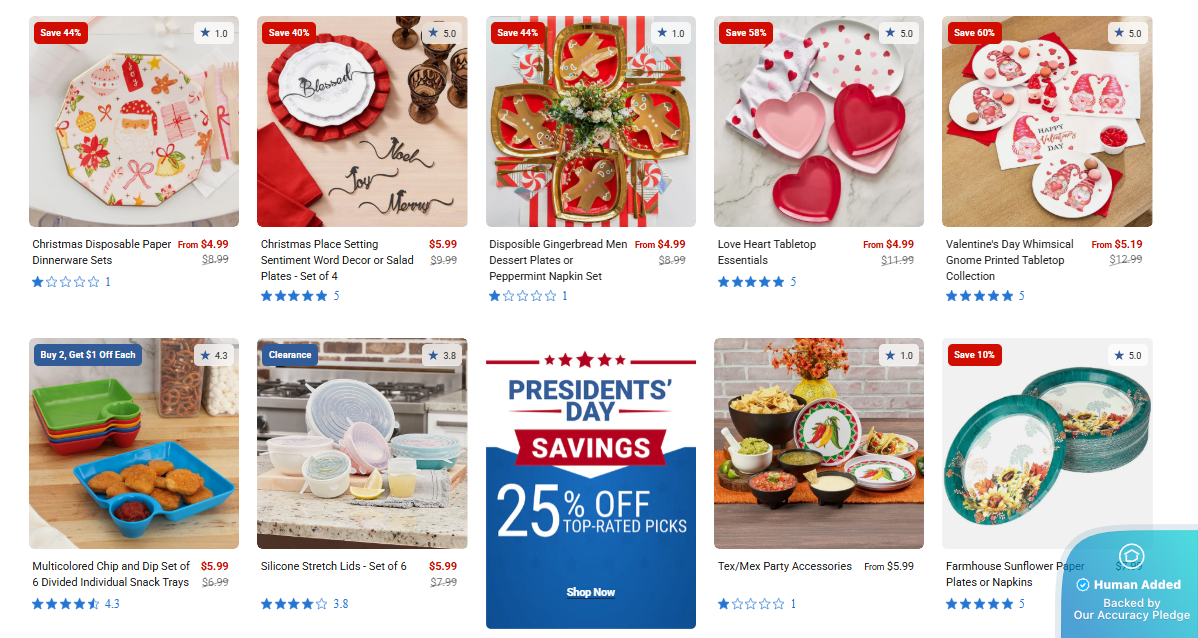Open Love Heart Tabletop Essentials product title

(x=766, y=252)
